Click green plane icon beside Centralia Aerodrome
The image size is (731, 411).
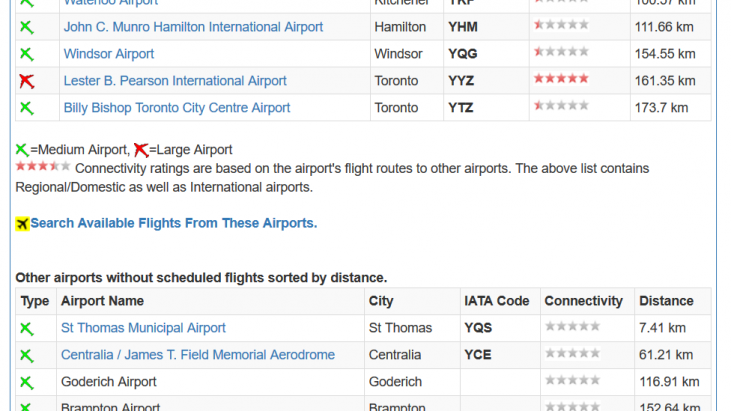(x=27, y=356)
